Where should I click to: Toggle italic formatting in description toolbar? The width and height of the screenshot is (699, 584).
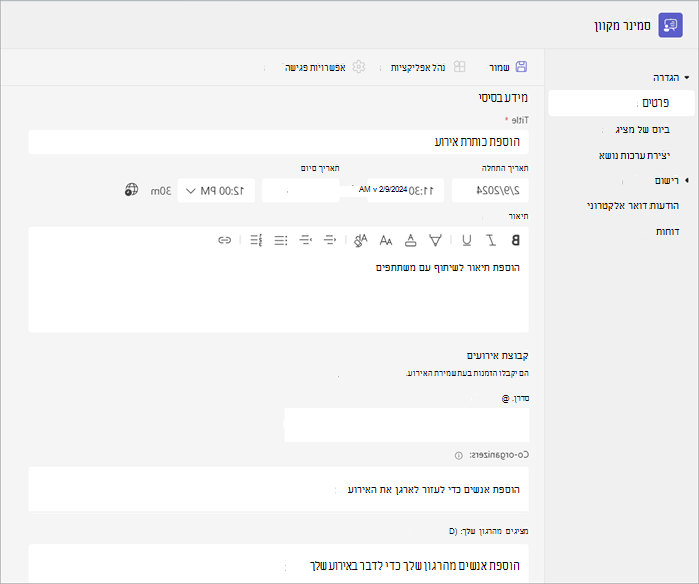coord(491,240)
